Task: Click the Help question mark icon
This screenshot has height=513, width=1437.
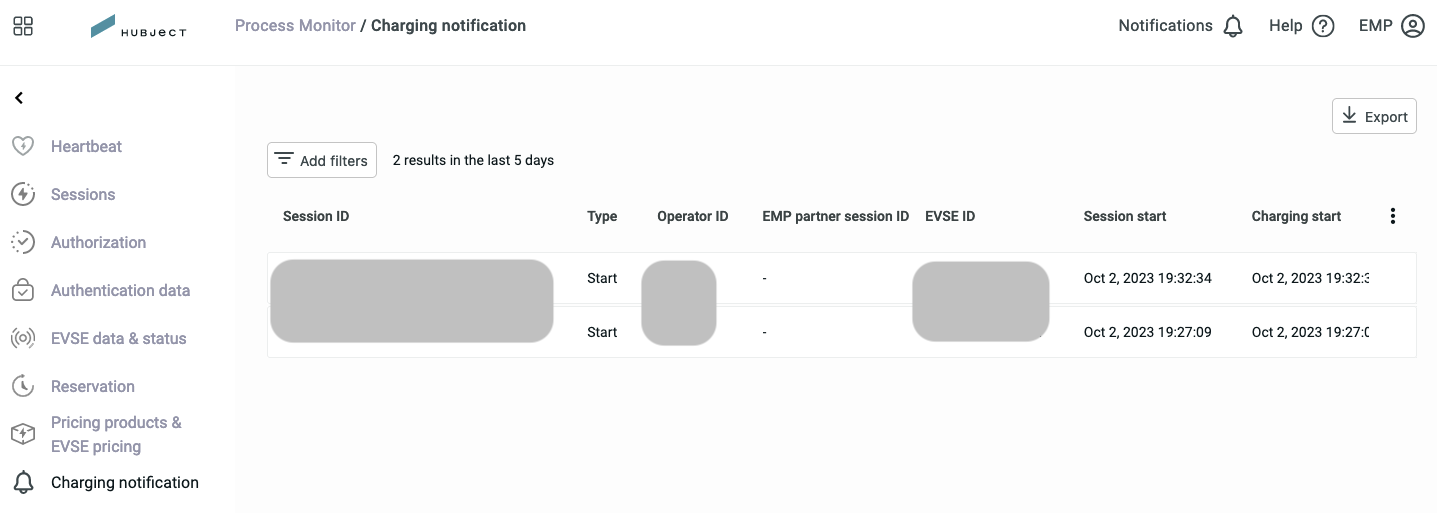Action: coord(1323,26)
